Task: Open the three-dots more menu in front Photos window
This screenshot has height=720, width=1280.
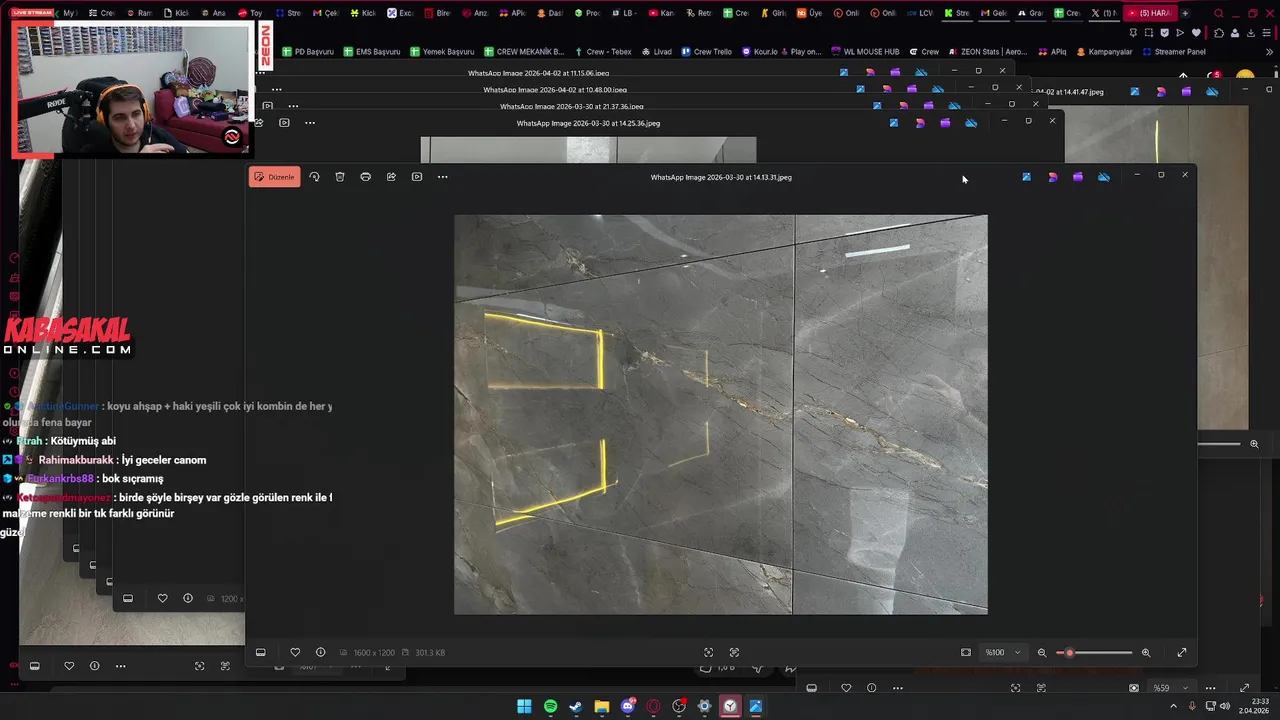Action: [x=443, y=177]
